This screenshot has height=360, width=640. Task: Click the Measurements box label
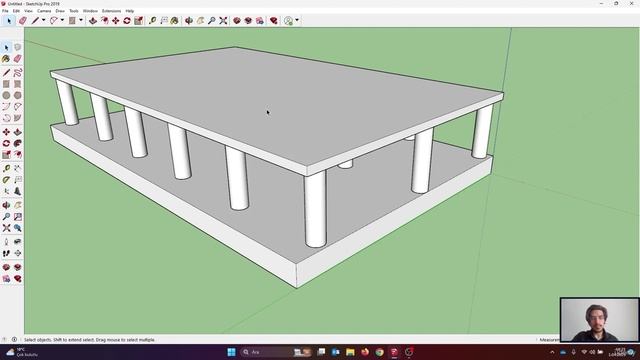(549, 340)
